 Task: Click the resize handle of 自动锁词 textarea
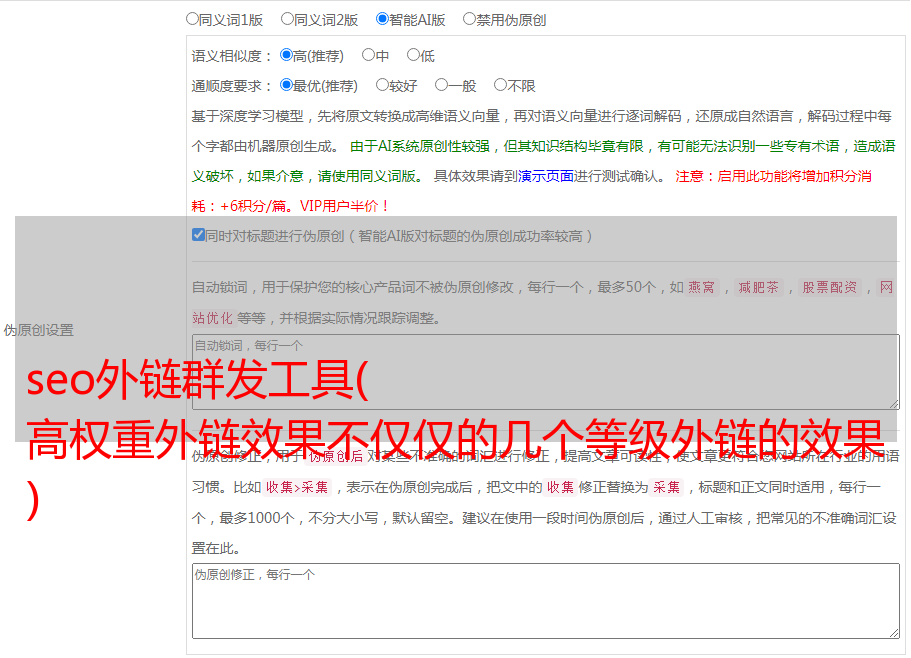894,404
